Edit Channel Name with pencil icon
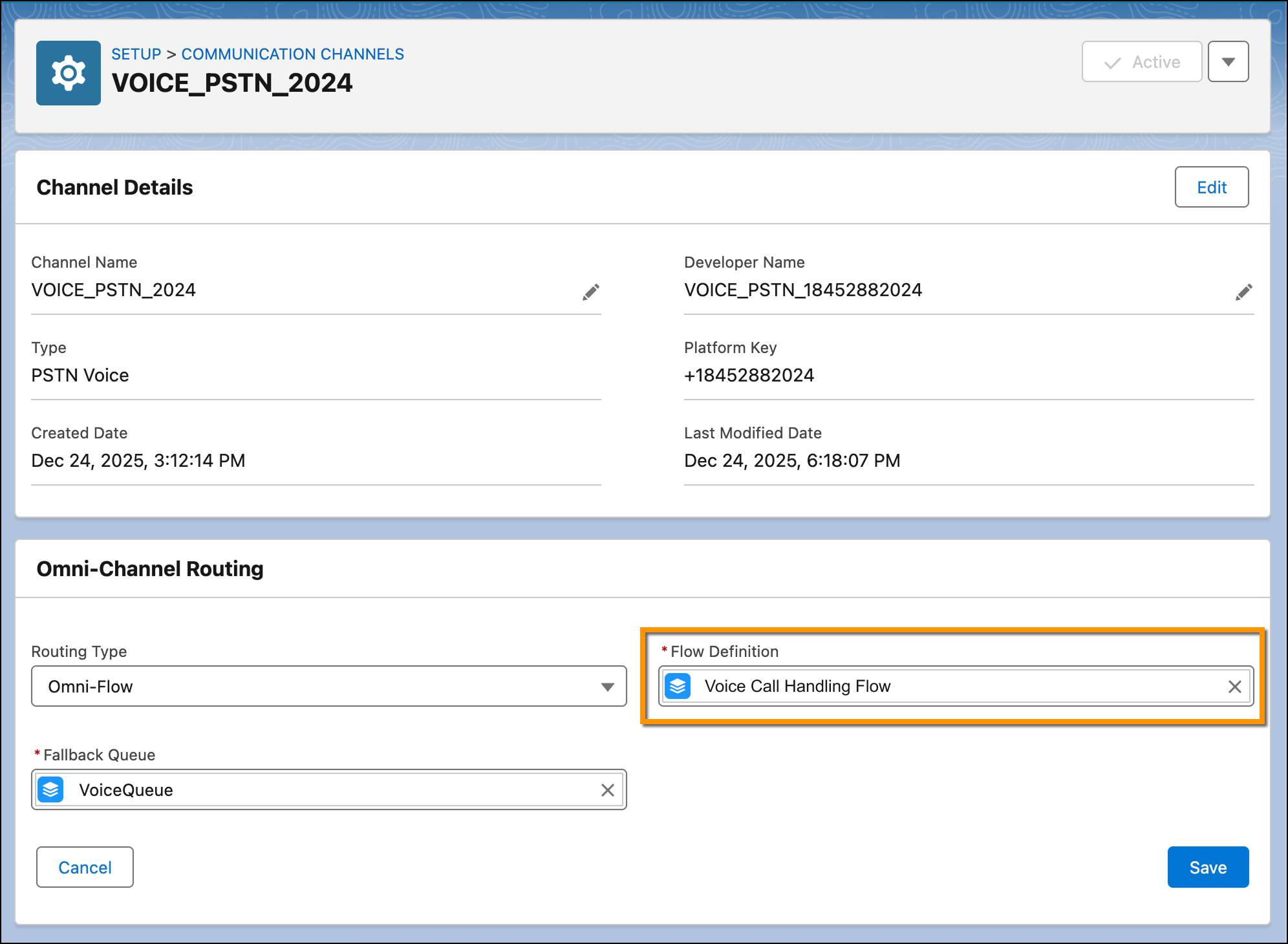The height and width of the screenshot is (944, 1288). tap(590, 292)
